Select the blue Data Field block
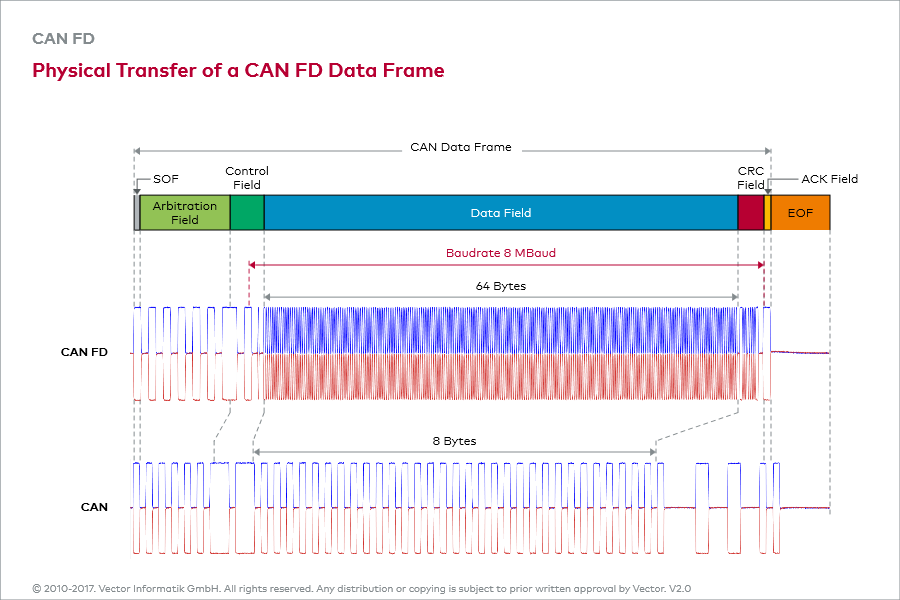 pos(500,213)
